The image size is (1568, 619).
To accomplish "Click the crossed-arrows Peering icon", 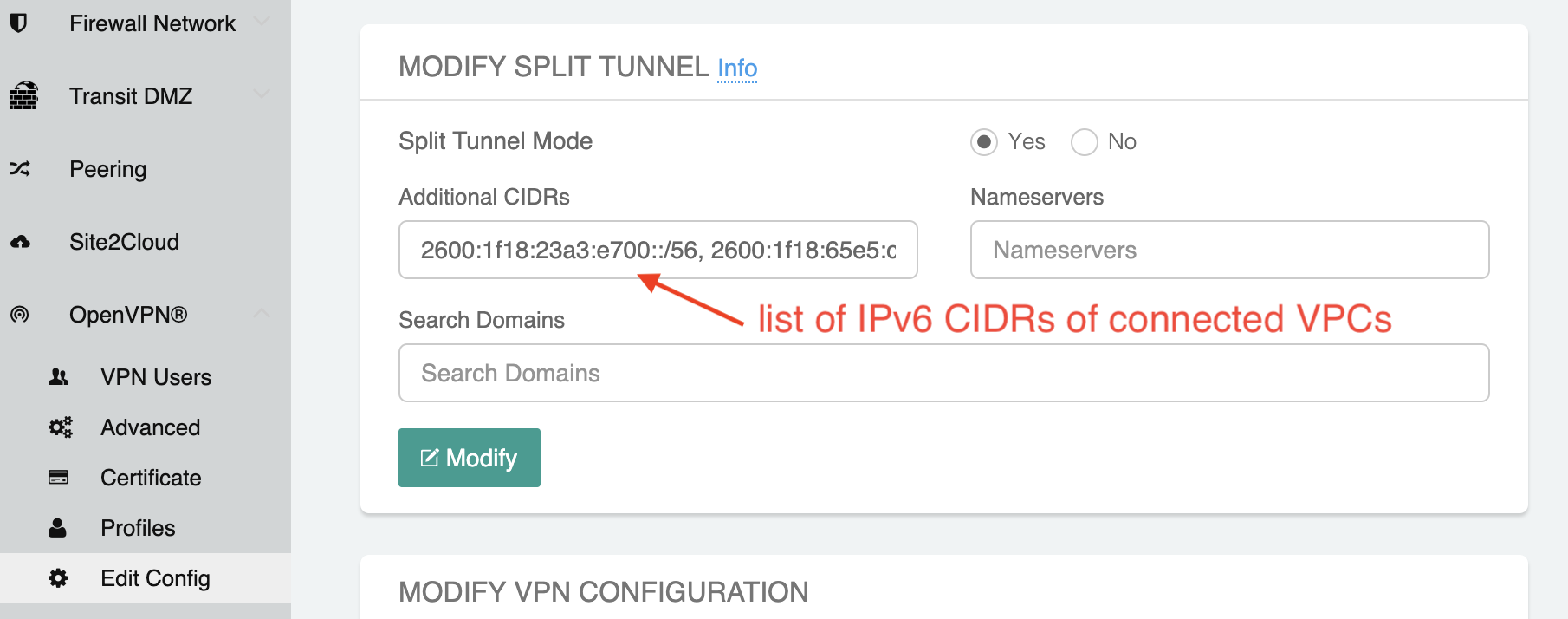I will click(x=21, y=169).
